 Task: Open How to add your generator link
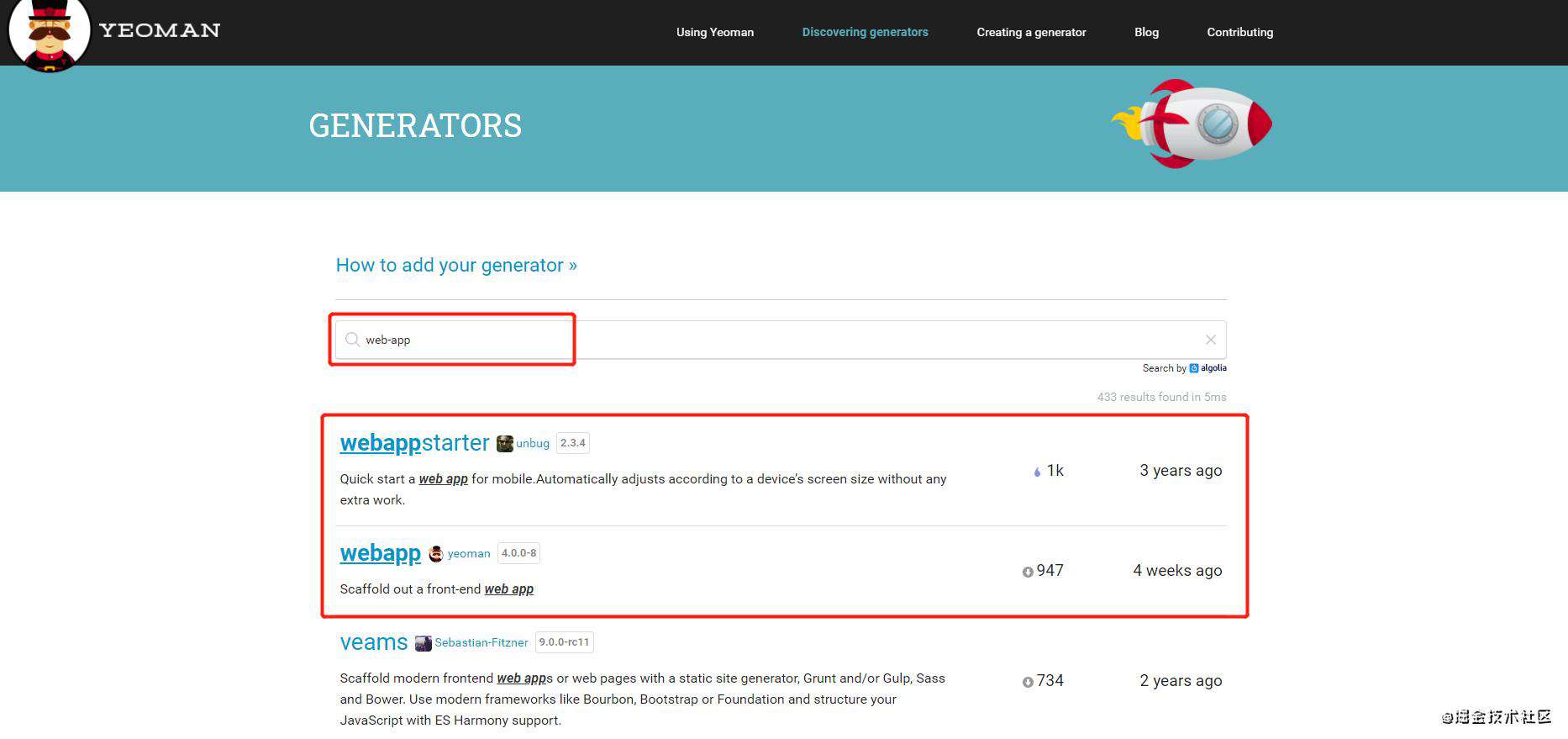[x=456, y=265]
